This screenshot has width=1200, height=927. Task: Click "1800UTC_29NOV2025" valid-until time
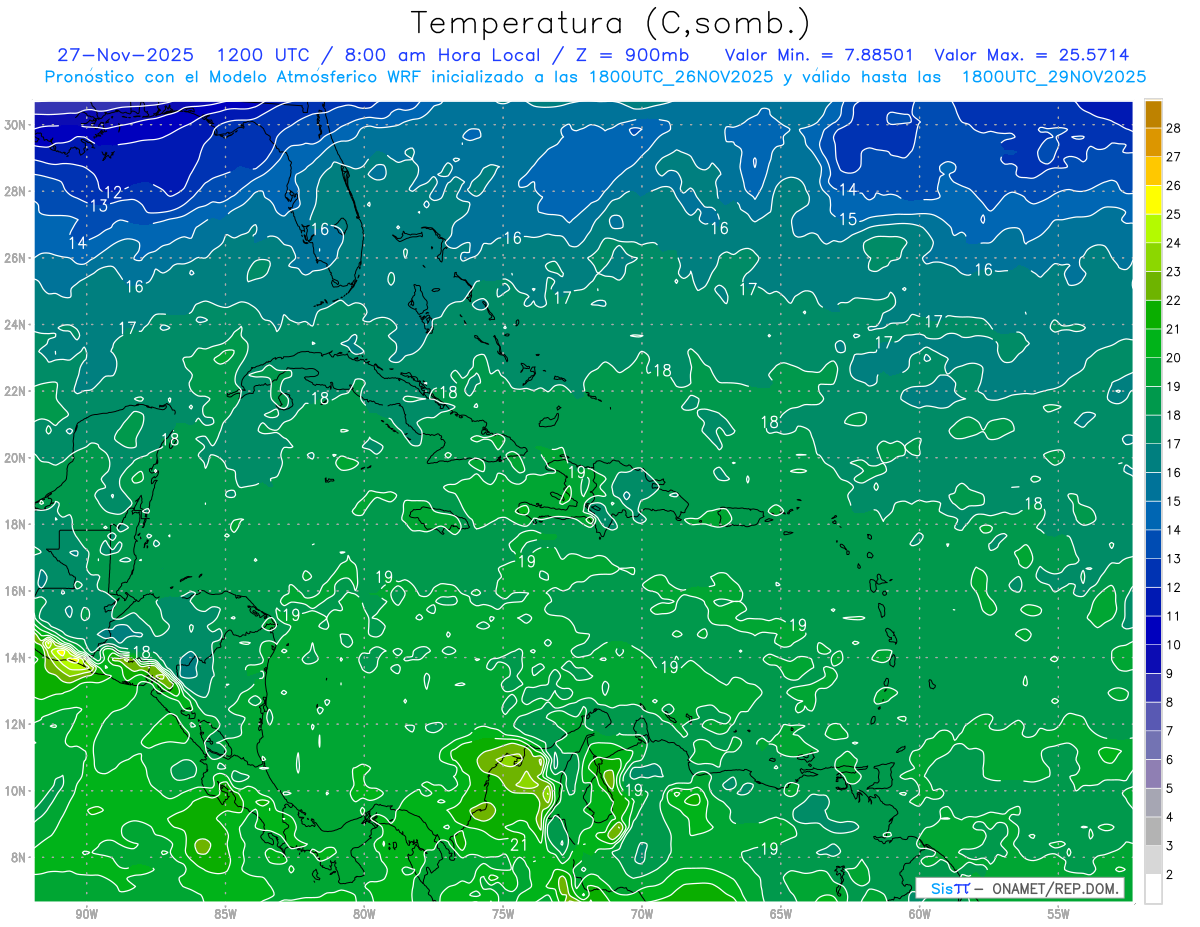coord(1053,77)
